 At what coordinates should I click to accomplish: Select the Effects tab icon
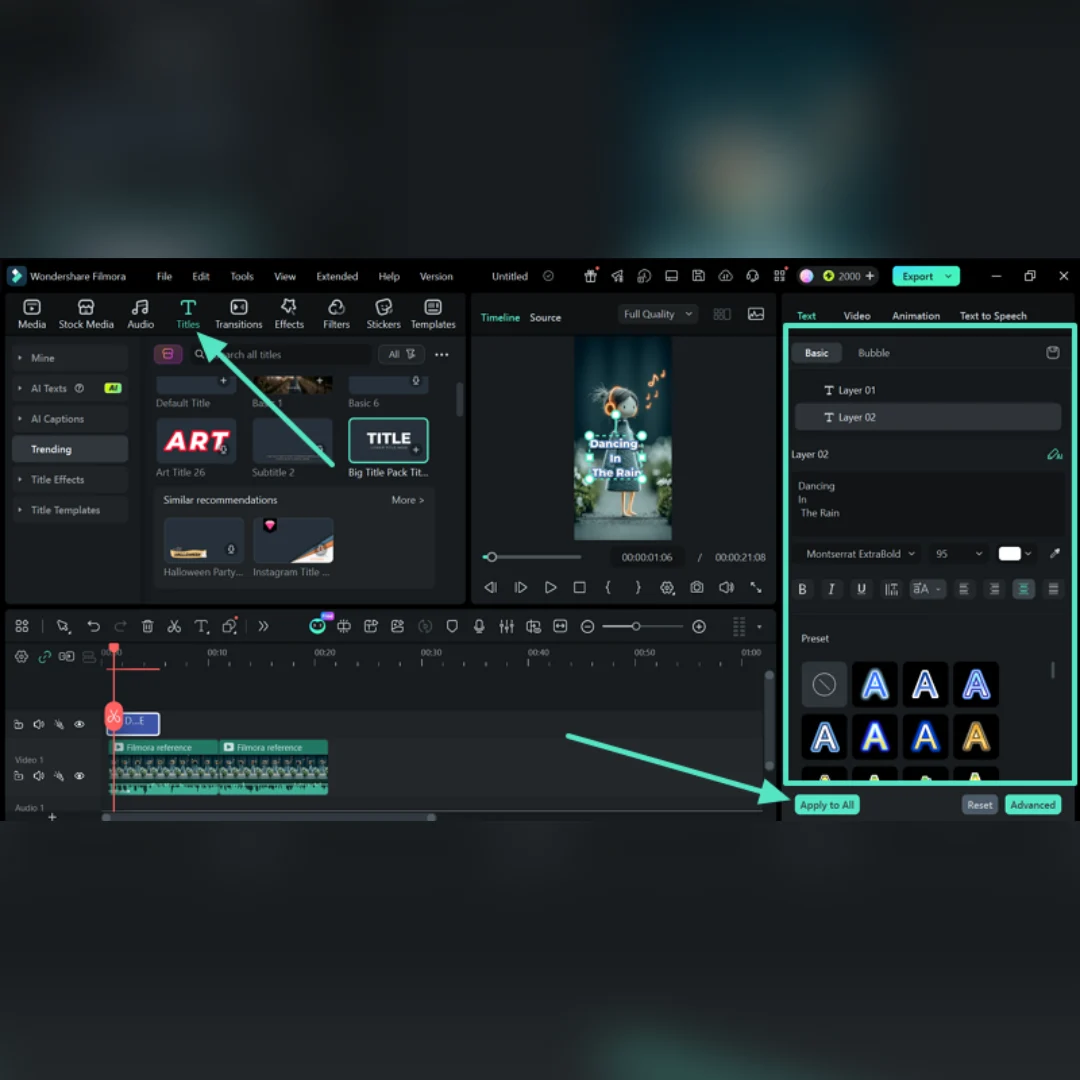[289, 313]
